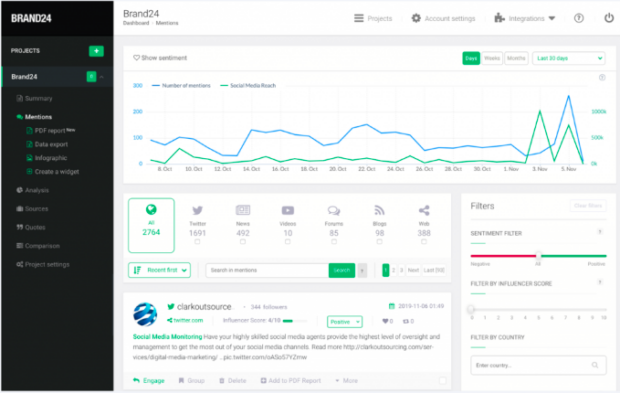Select the Web share icon
This screenshot has height=393, width=620.
click(x=424, y=210)
